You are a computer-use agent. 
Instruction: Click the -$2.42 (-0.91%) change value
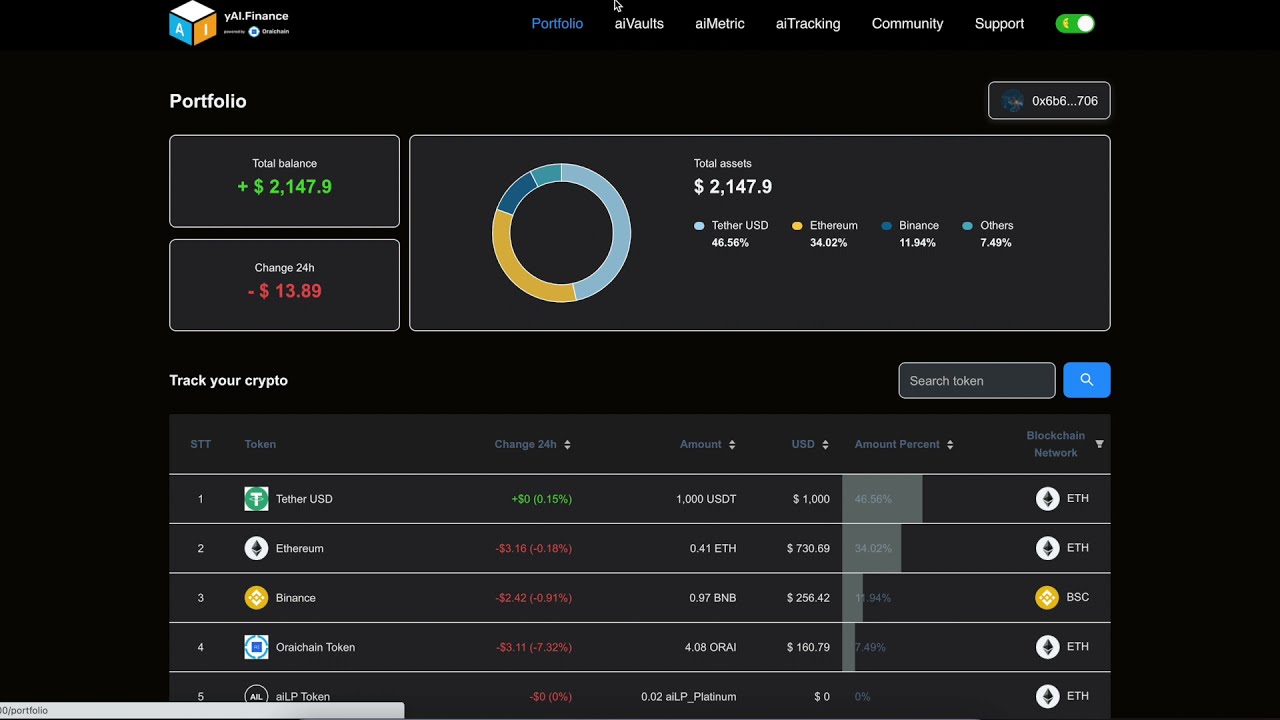point(533,598)
